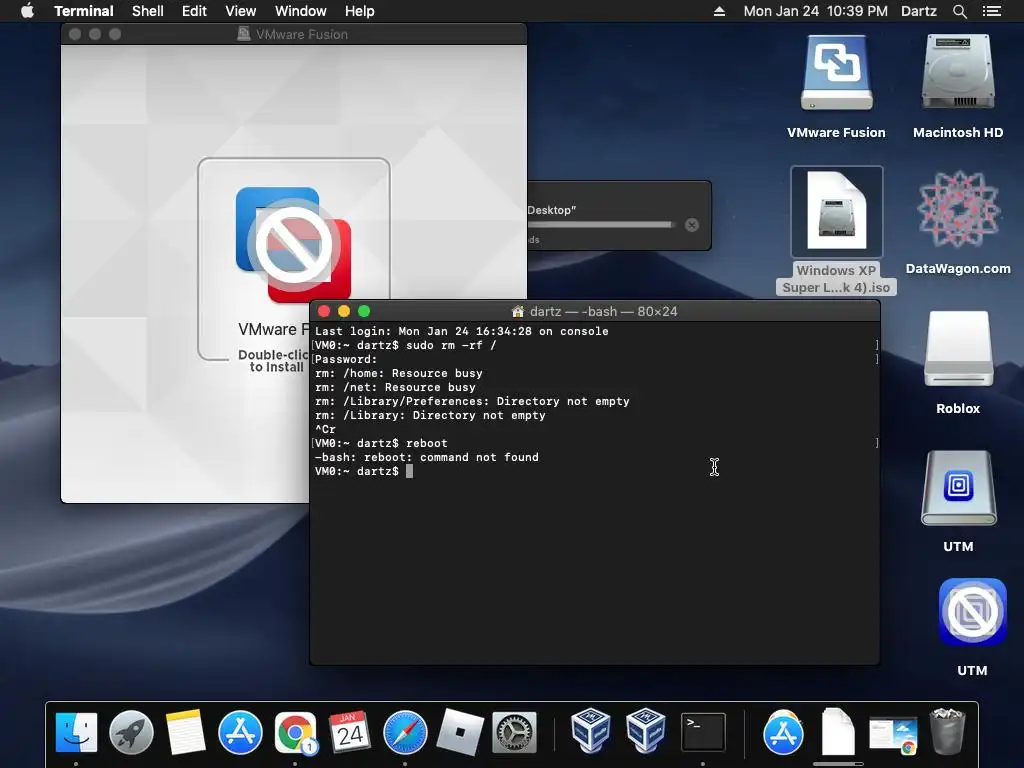Screen dimensions: 1024x768
Task: Open Google Chrome from the Dock
Action: [x=295, y=732]
